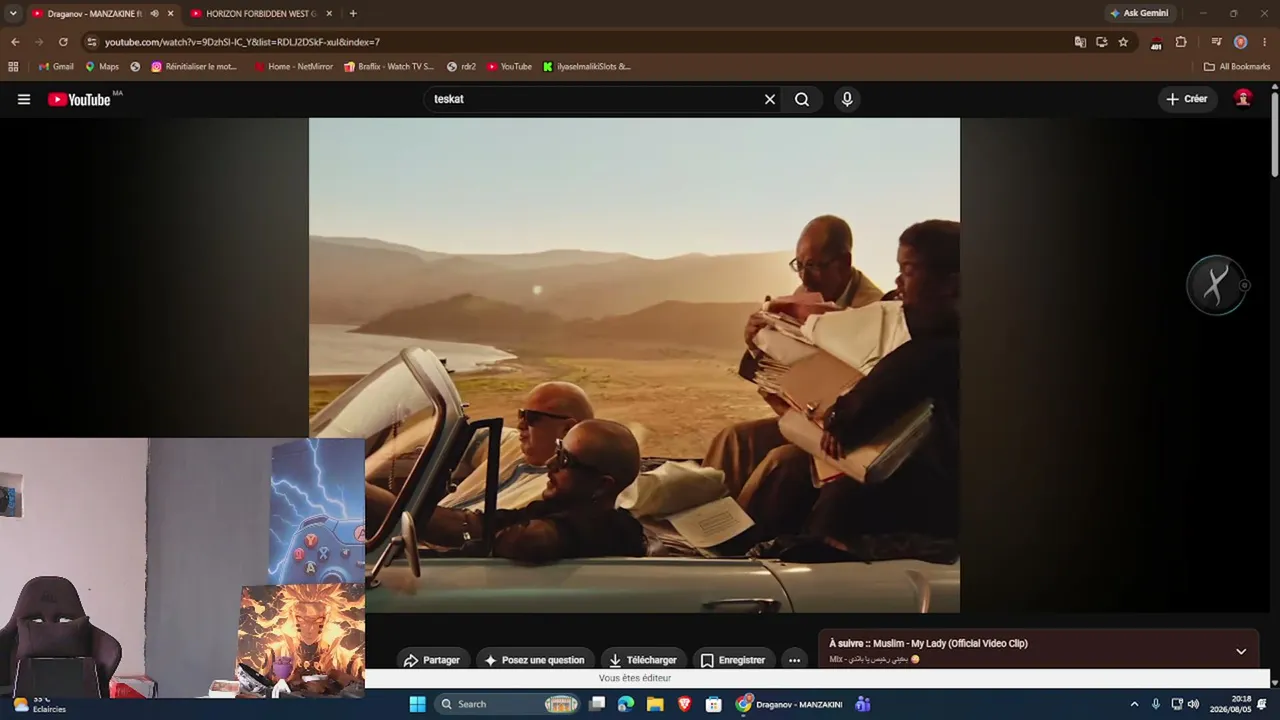Open File Explorer from taskbar
Image resolution: width=1280 pixels, height=720 pixels.
[655, 704]
